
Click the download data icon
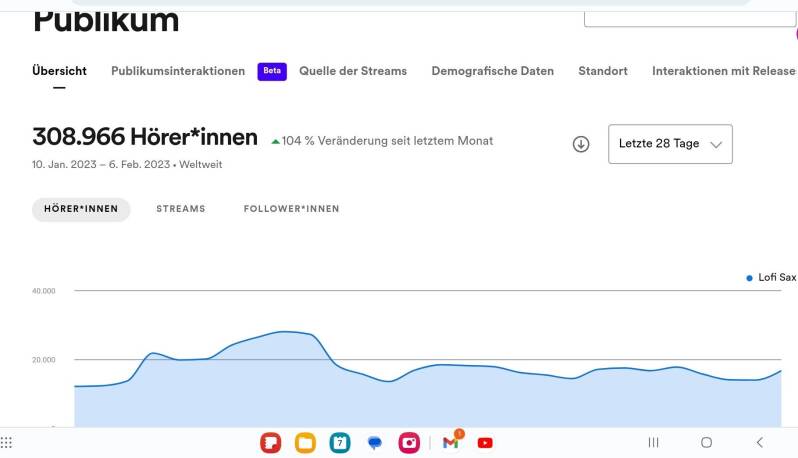pyautogui.click(x=581, y=144)
